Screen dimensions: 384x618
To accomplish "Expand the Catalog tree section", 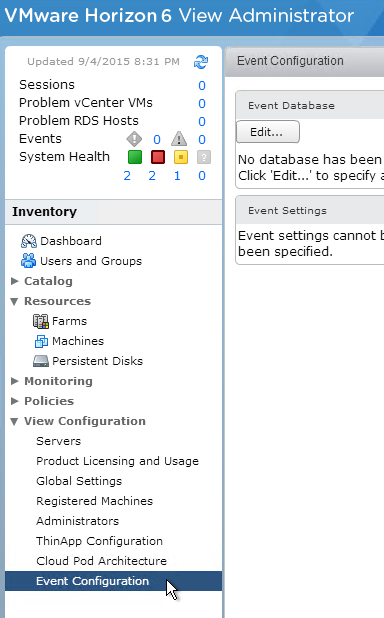I will pyautogui.click(x=15, y=281).
